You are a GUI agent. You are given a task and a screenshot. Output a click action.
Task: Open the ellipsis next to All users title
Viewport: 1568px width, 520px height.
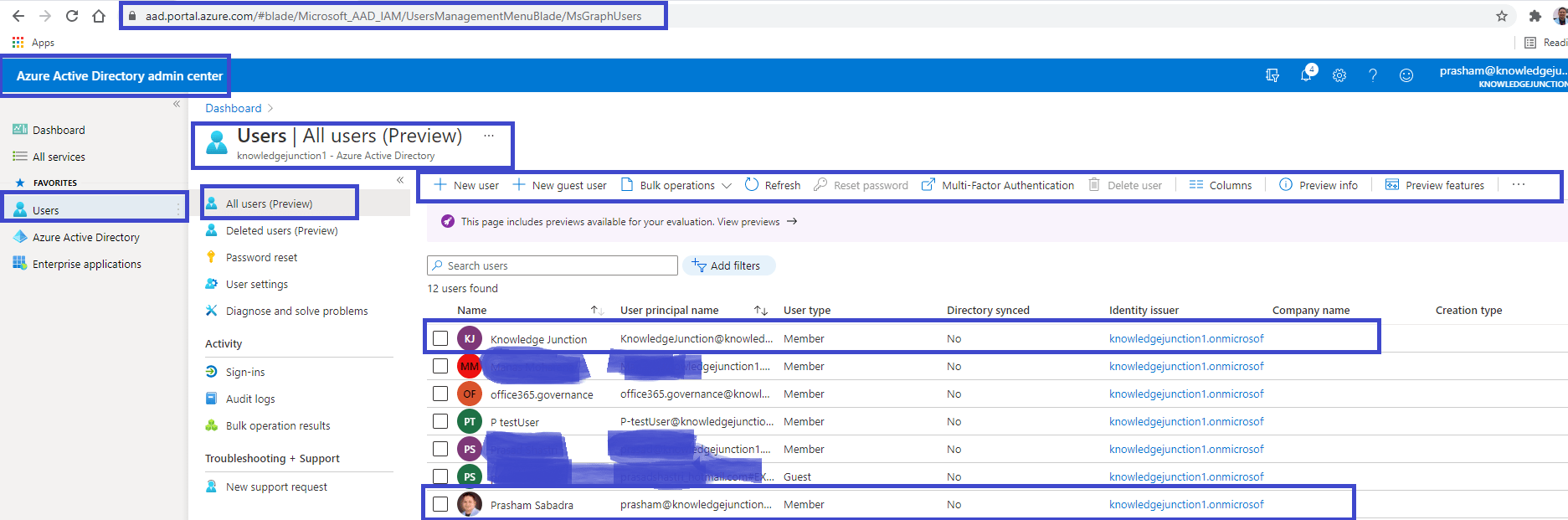click(x=489, y=136)
